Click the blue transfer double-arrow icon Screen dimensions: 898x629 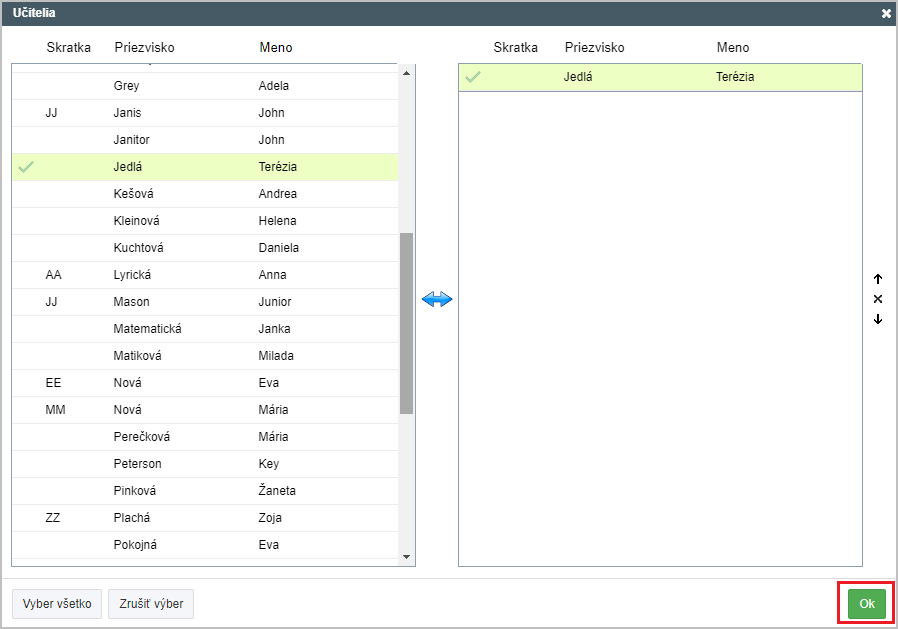point(437,299)
